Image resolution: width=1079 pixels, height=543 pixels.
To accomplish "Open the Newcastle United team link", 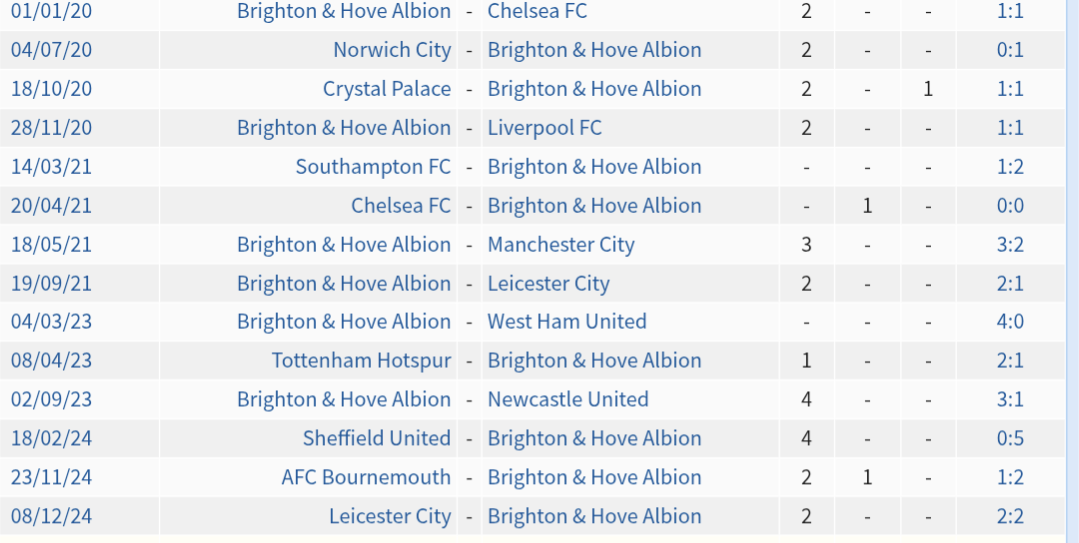I will [x=568, y=399].
